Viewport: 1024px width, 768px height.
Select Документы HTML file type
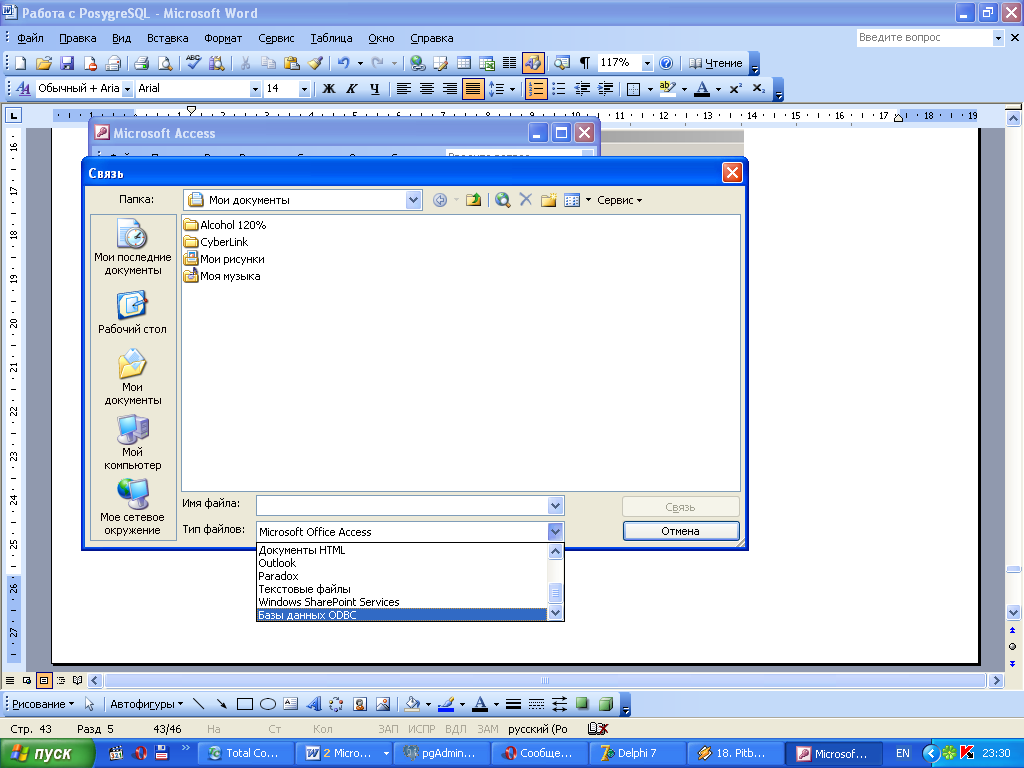[402, 550]
